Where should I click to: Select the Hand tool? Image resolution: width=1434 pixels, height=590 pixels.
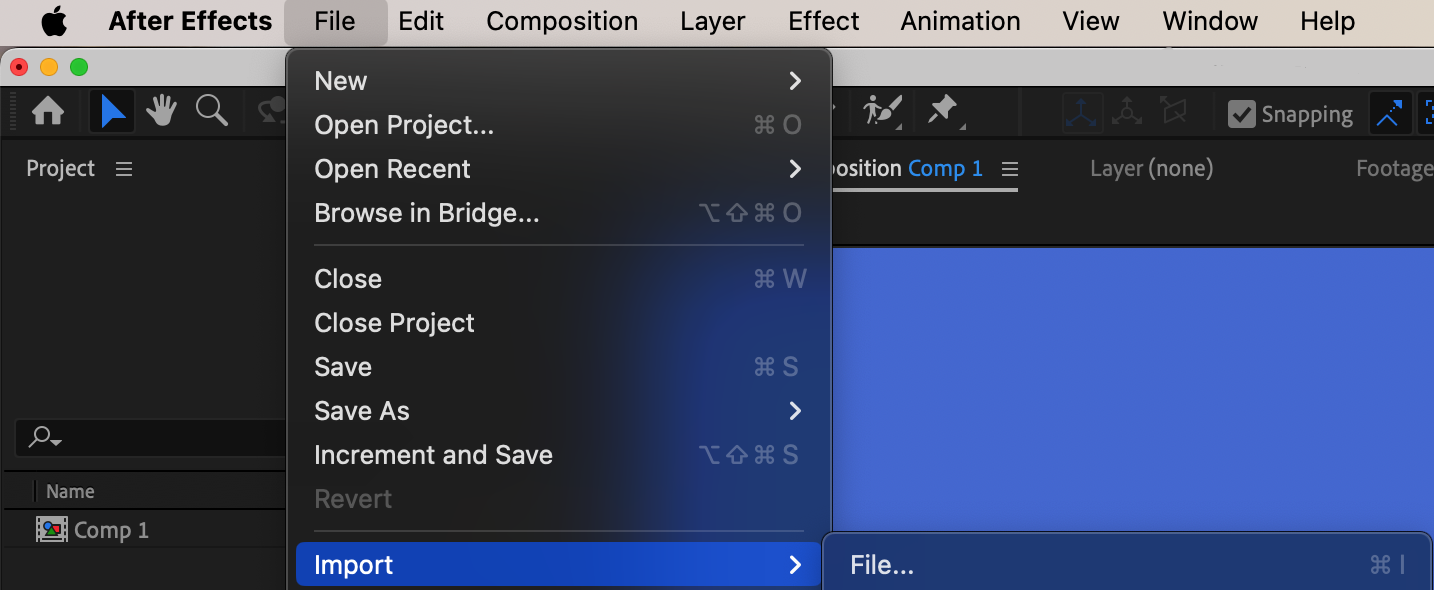pyautogui.click(x=162, y=112)
